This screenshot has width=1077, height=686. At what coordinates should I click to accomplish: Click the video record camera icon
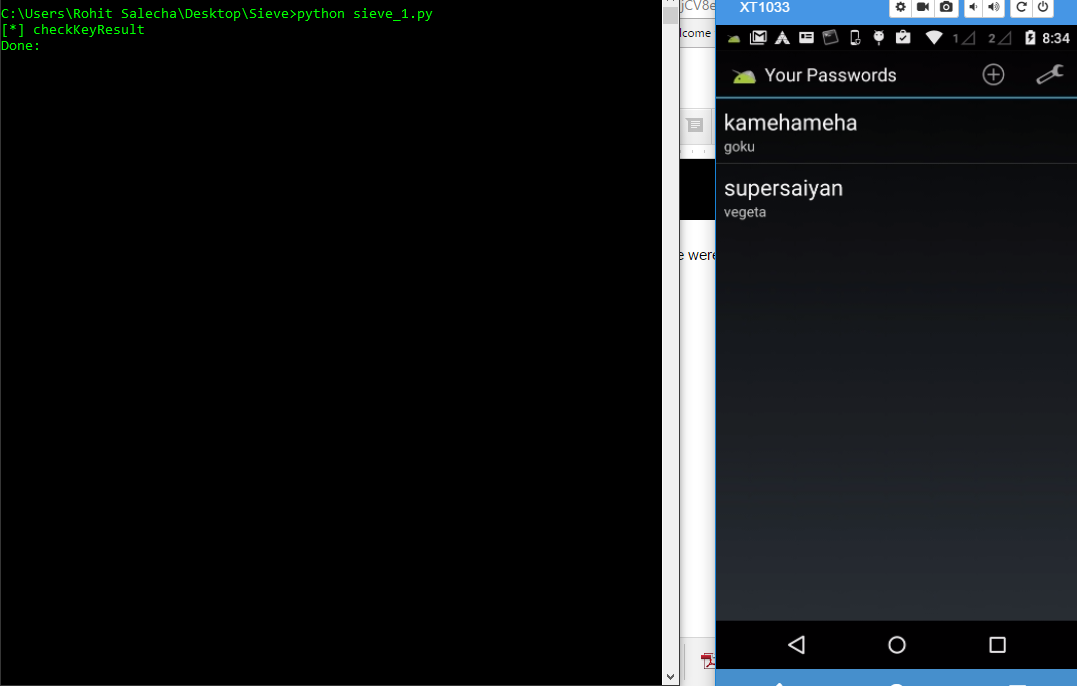[x=923, y=8]
